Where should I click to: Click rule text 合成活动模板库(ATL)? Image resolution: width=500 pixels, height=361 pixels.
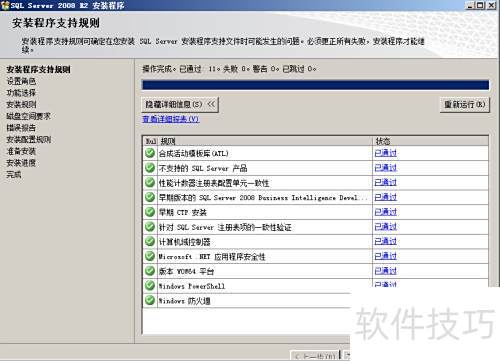click(x=193, y=153)
